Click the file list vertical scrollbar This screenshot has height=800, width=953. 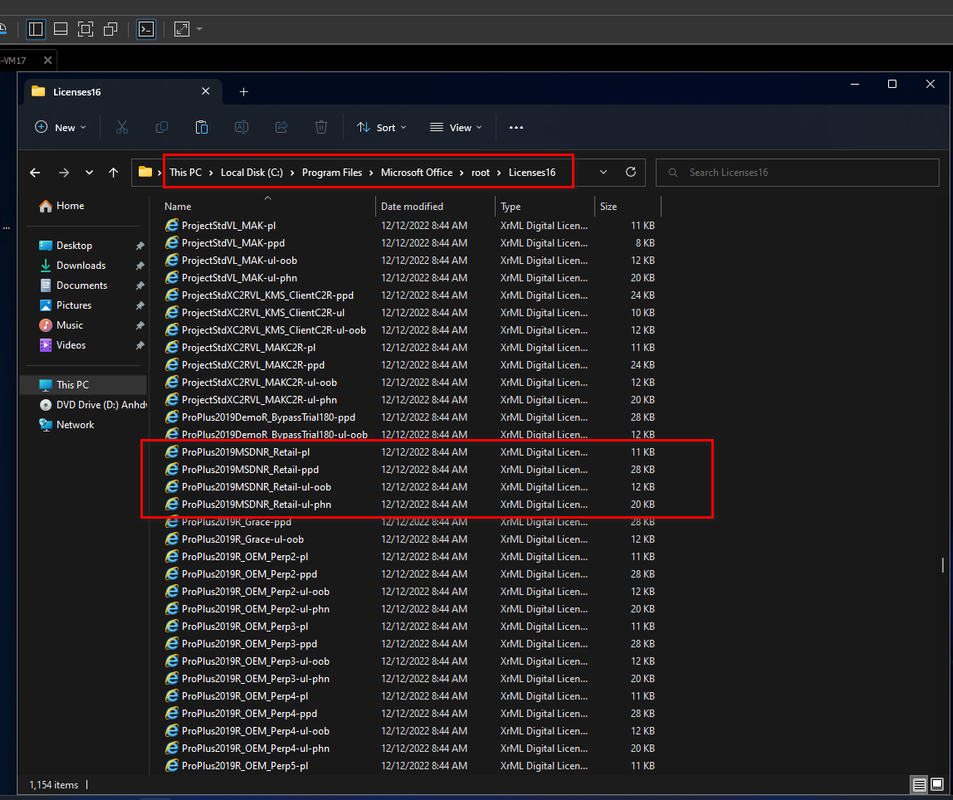click(x=943, y=565)
